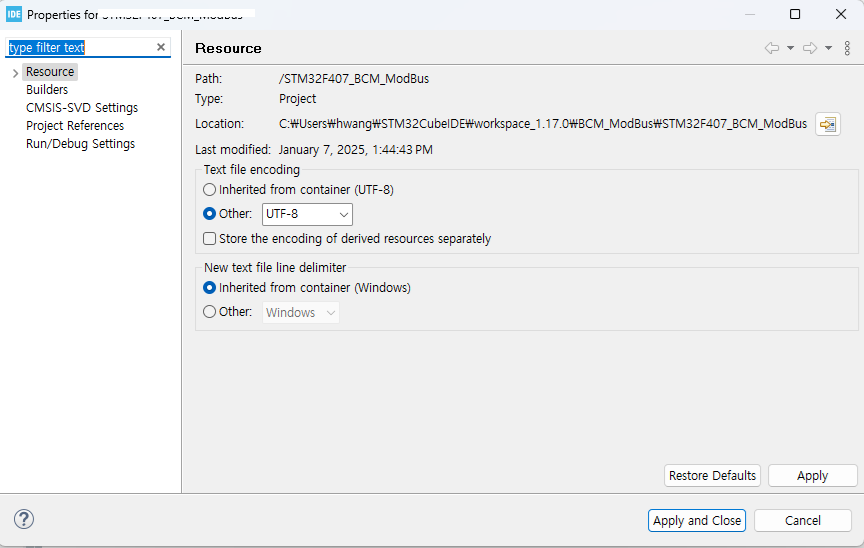Image resolution: width=864 pixels, height=548 pixels.
Task: Select the Other text encoding radio button
Action: click(x=209, y=214)
